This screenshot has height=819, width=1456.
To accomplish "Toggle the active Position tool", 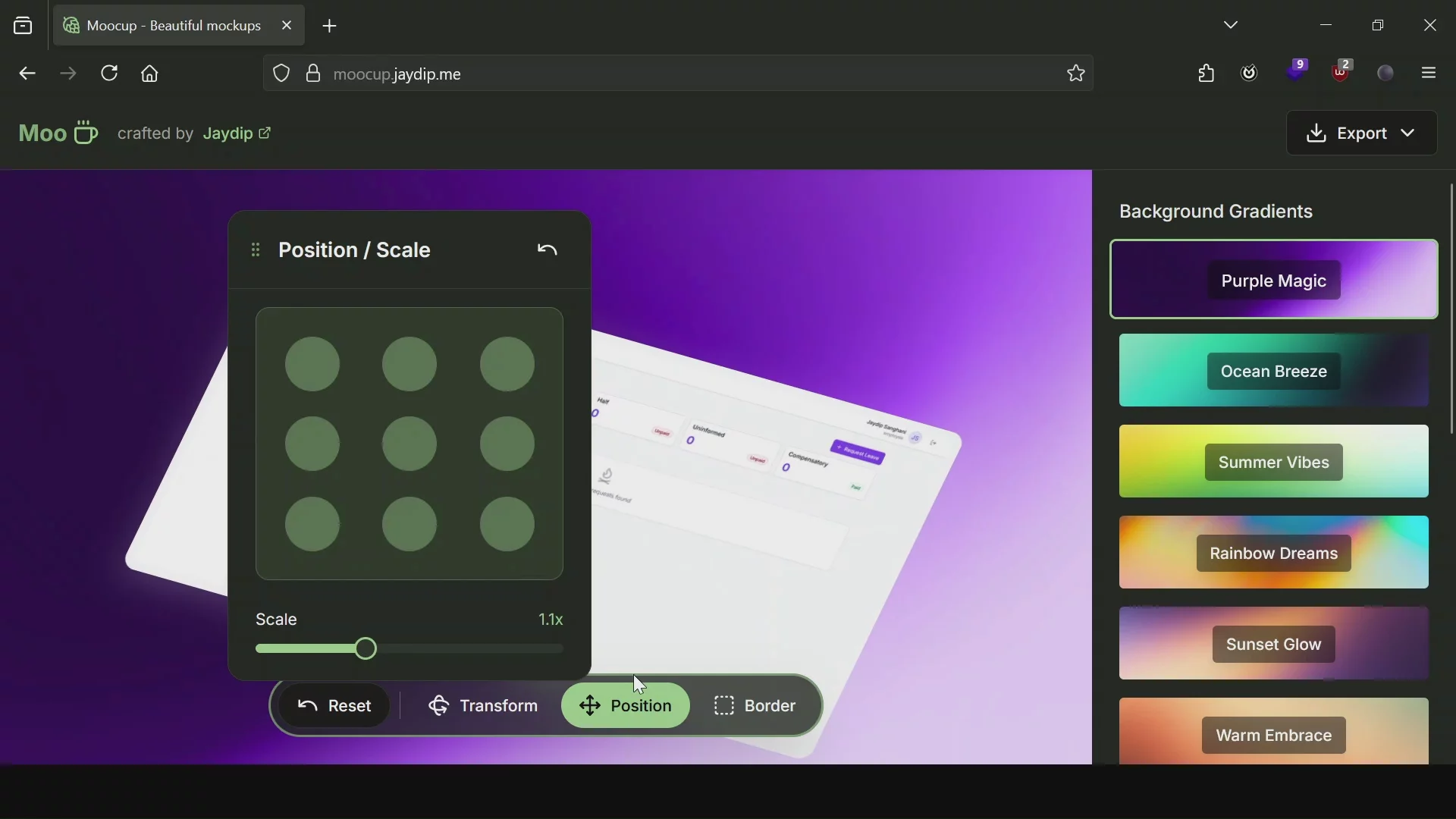I will 626,706.
